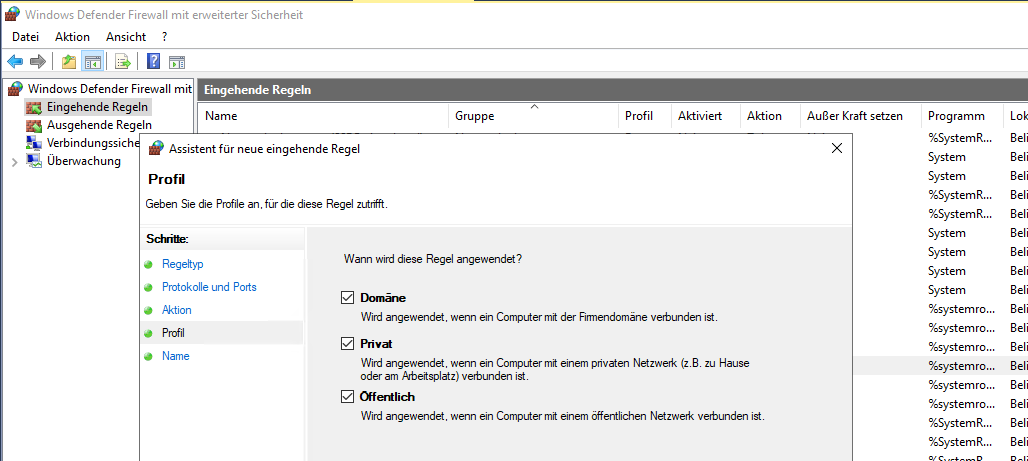Click the green bullet beside Regeltyp
Image resolution: width=1028 pixels, height=461 pixels.
coord(148,264)
